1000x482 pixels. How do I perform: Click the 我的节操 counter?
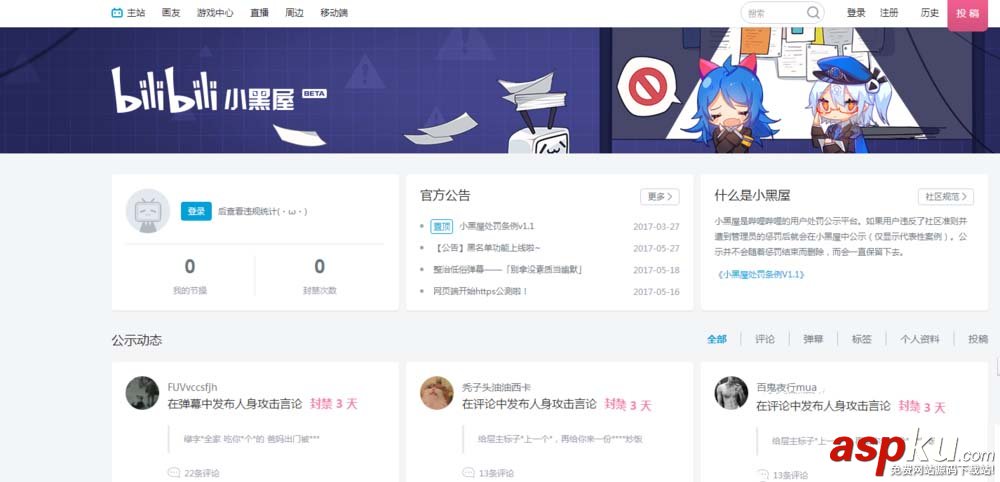click(189, 275)
